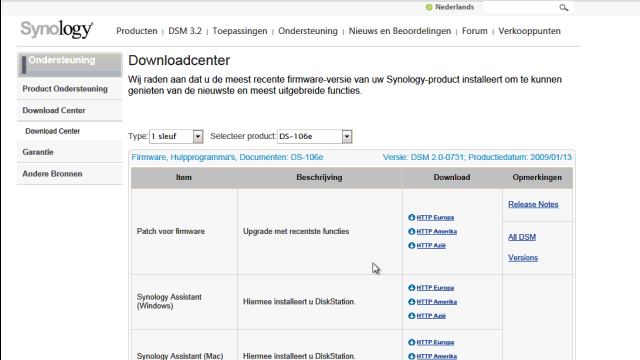Open the Verkooppunten menu item
The width and height of the screenshot is (640, 360).
click(x=529, y=31)
